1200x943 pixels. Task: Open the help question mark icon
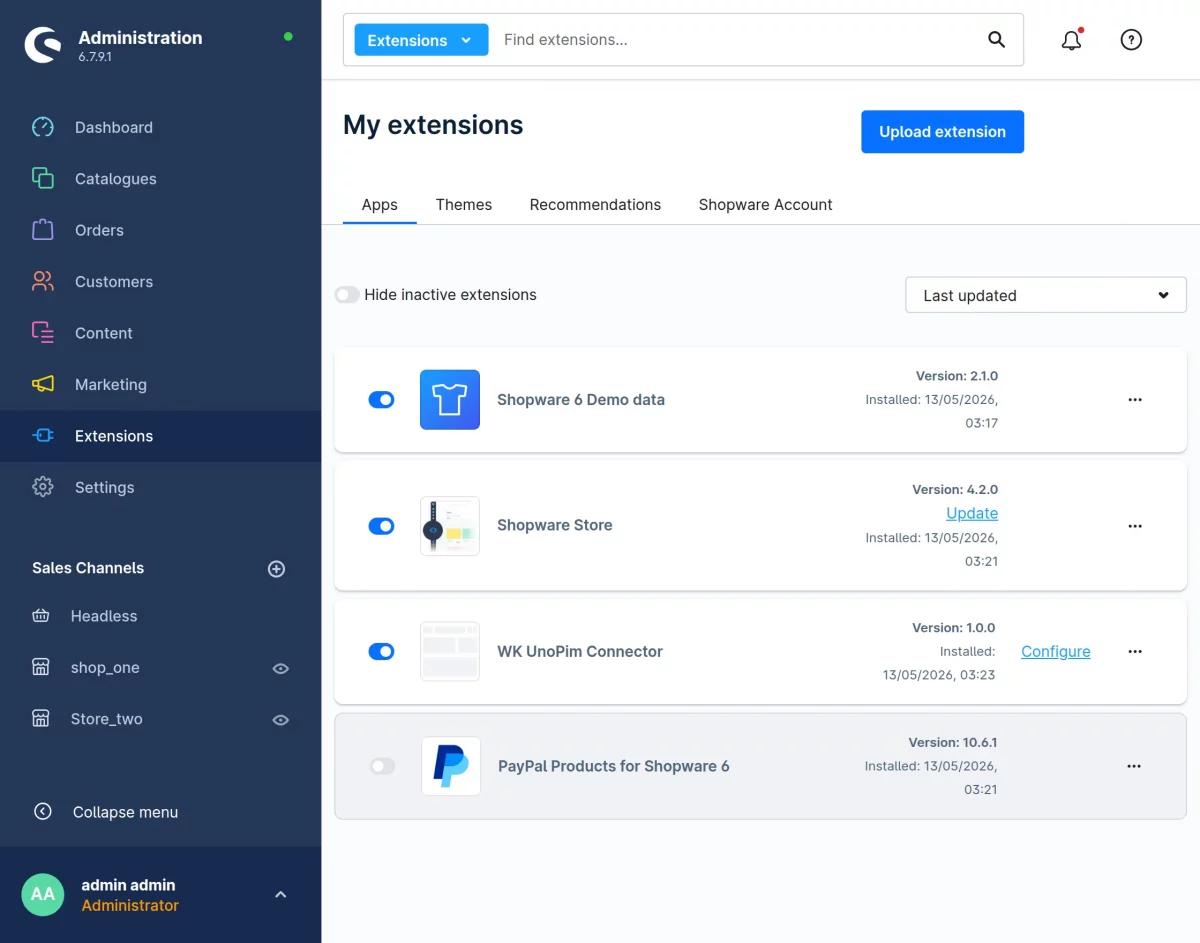coord(1131,40)
